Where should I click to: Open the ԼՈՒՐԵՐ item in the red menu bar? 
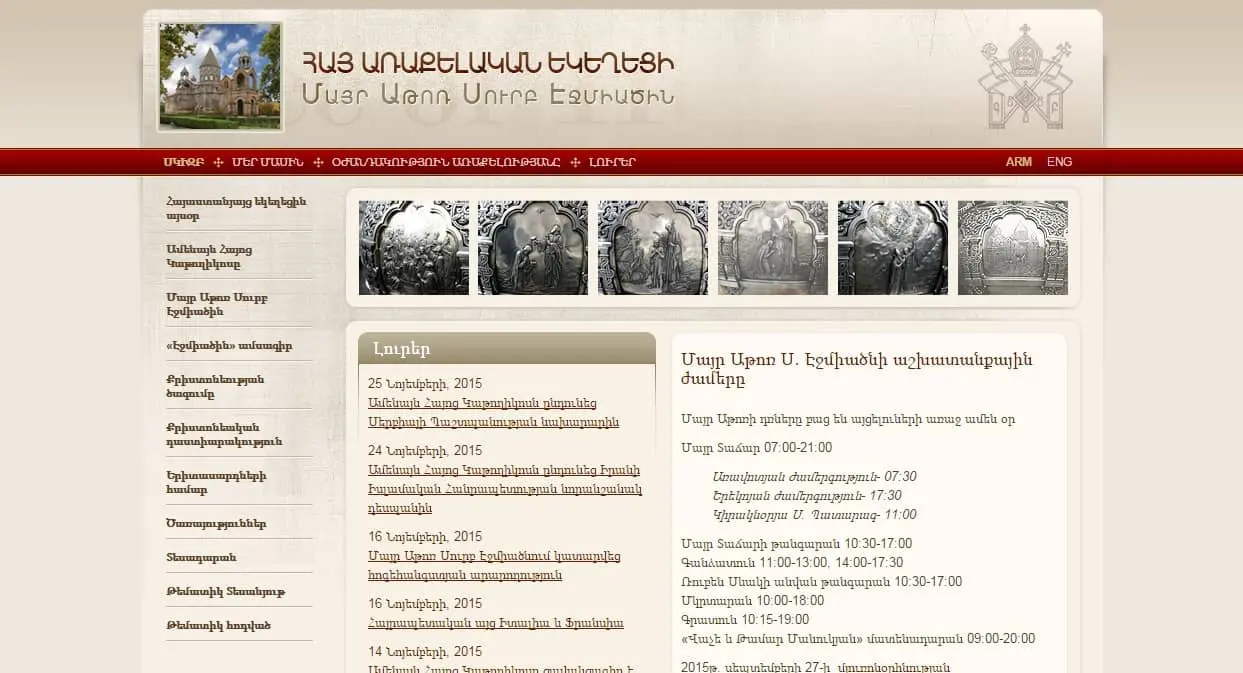pos(612,162)
